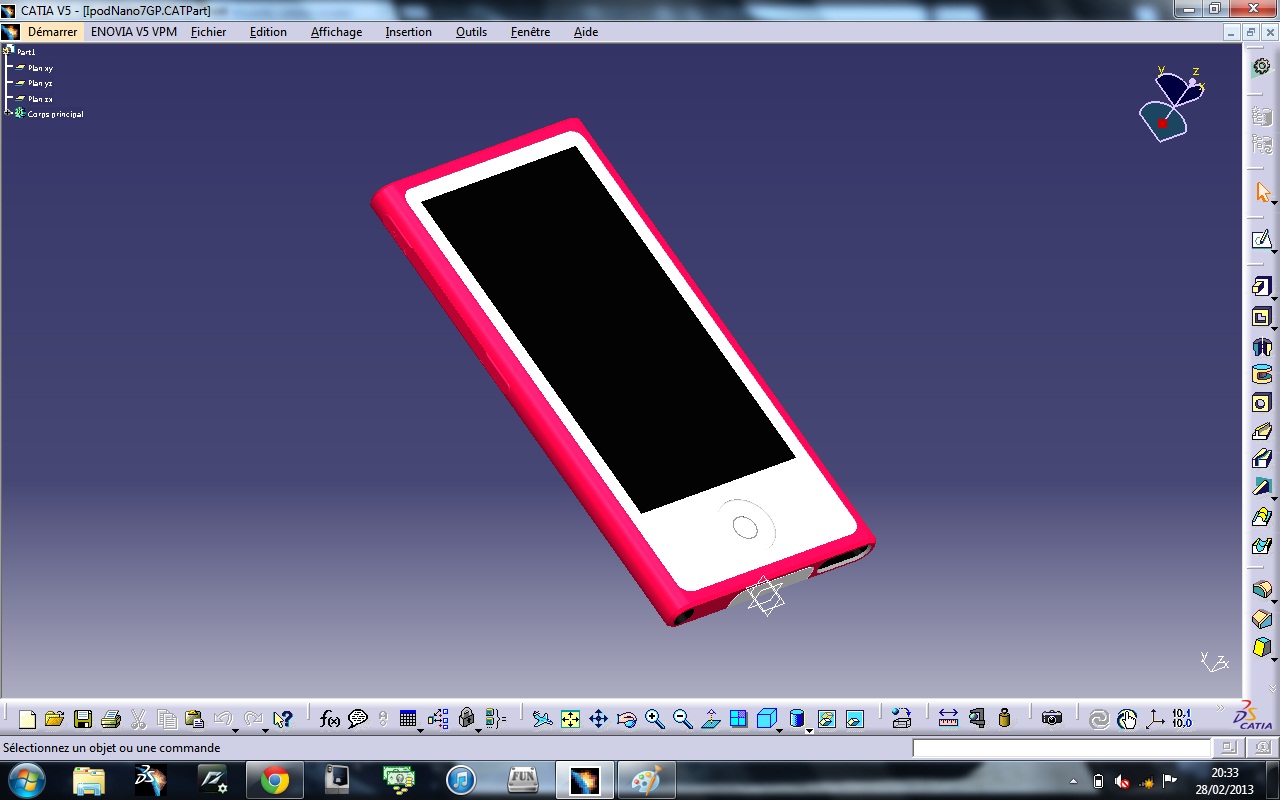
Task: Click the 3D compass in the corner
Action: pyautogui.click(x=1171, y=103)
